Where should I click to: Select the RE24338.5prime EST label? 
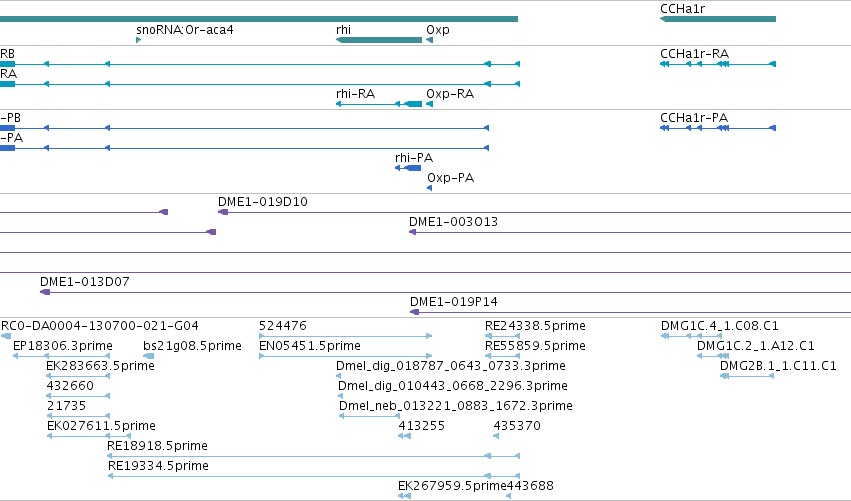click(x=535, y=326)
